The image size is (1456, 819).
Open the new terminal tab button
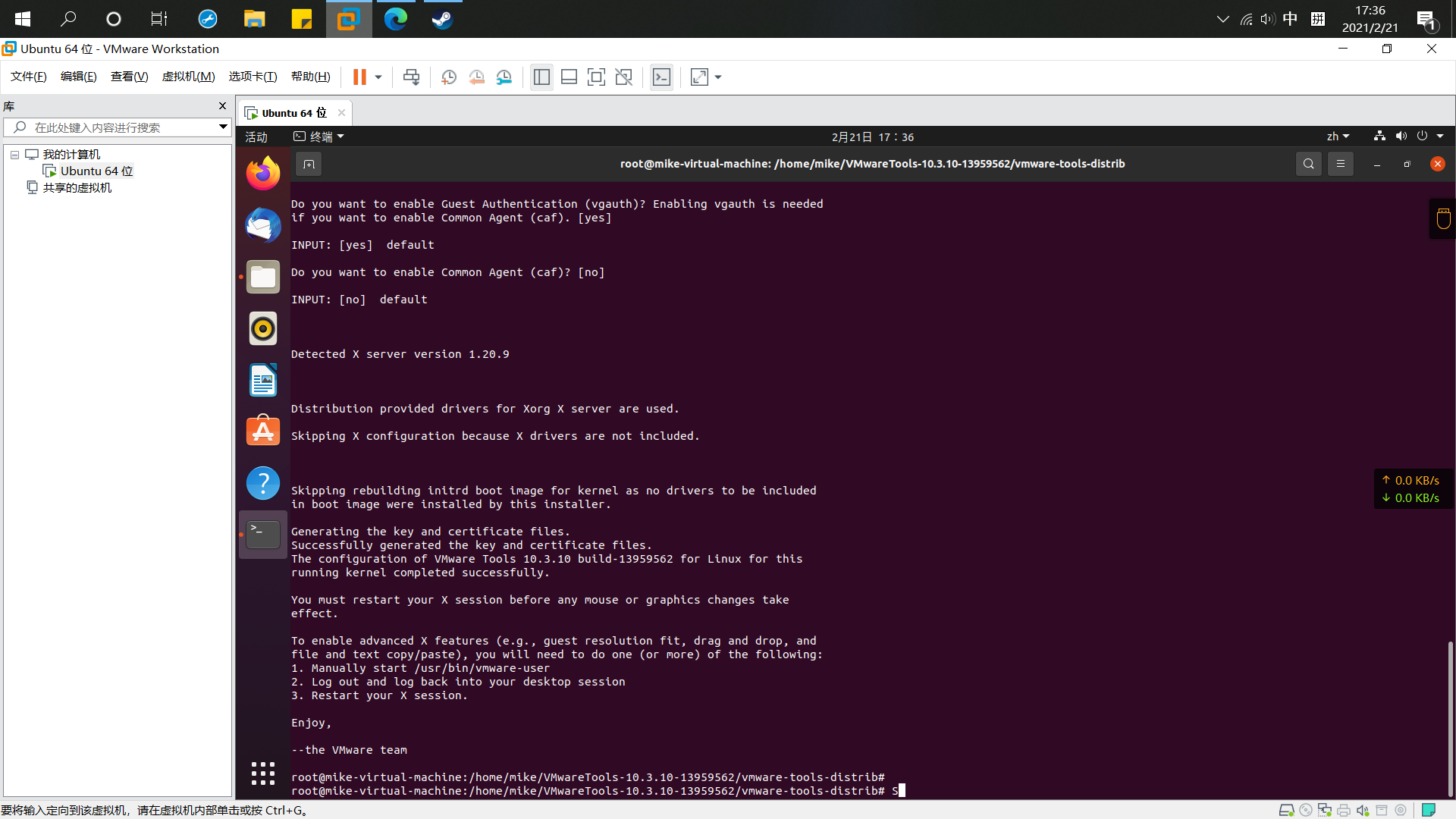coord(309,164)
